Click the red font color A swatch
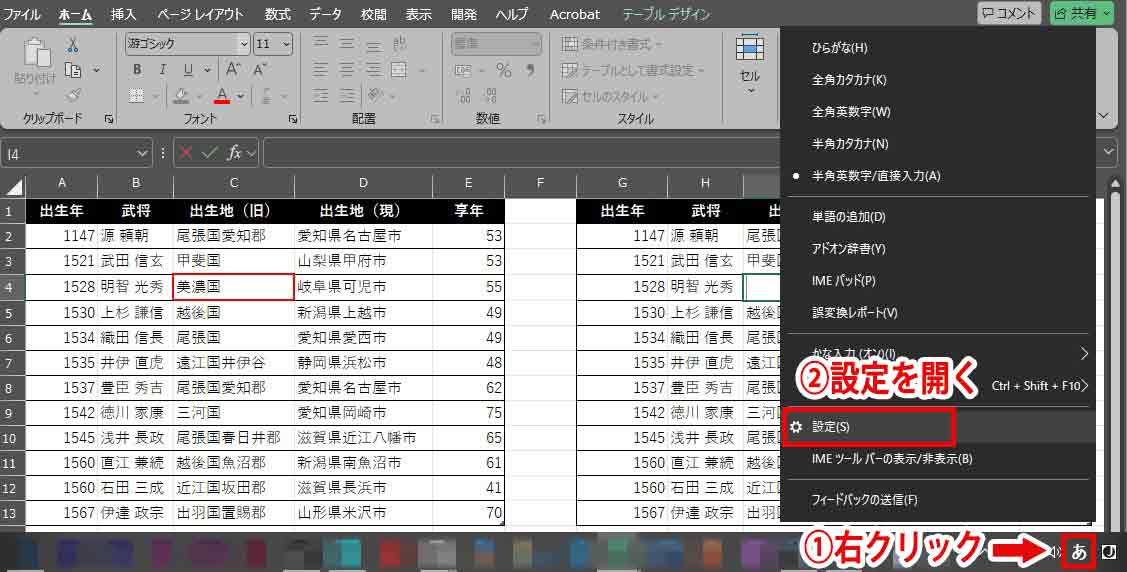 pos(222,96)
